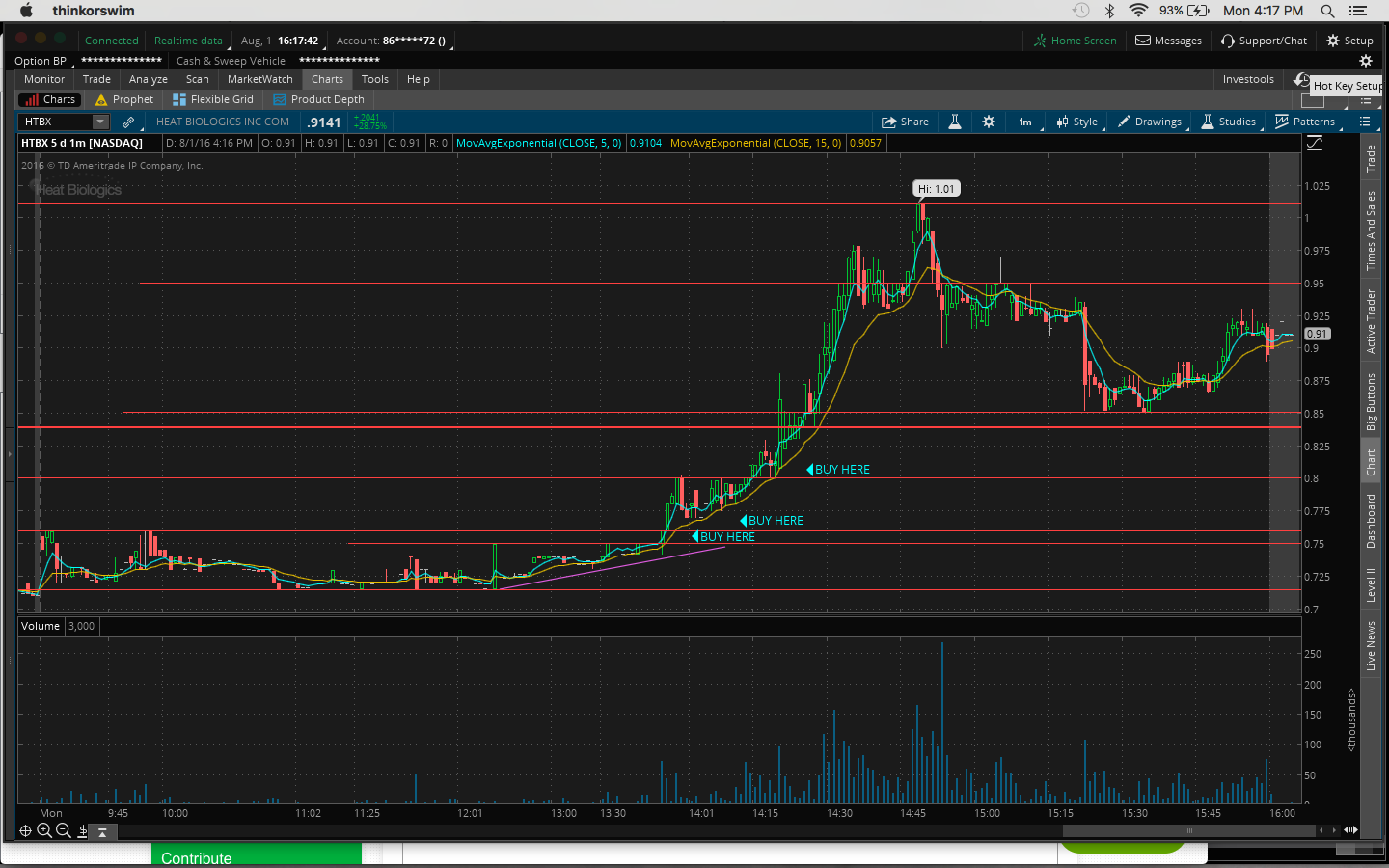The image size is (1389, 868).
Task: Zoom out on the chart
Action: [x=64, y=830]
